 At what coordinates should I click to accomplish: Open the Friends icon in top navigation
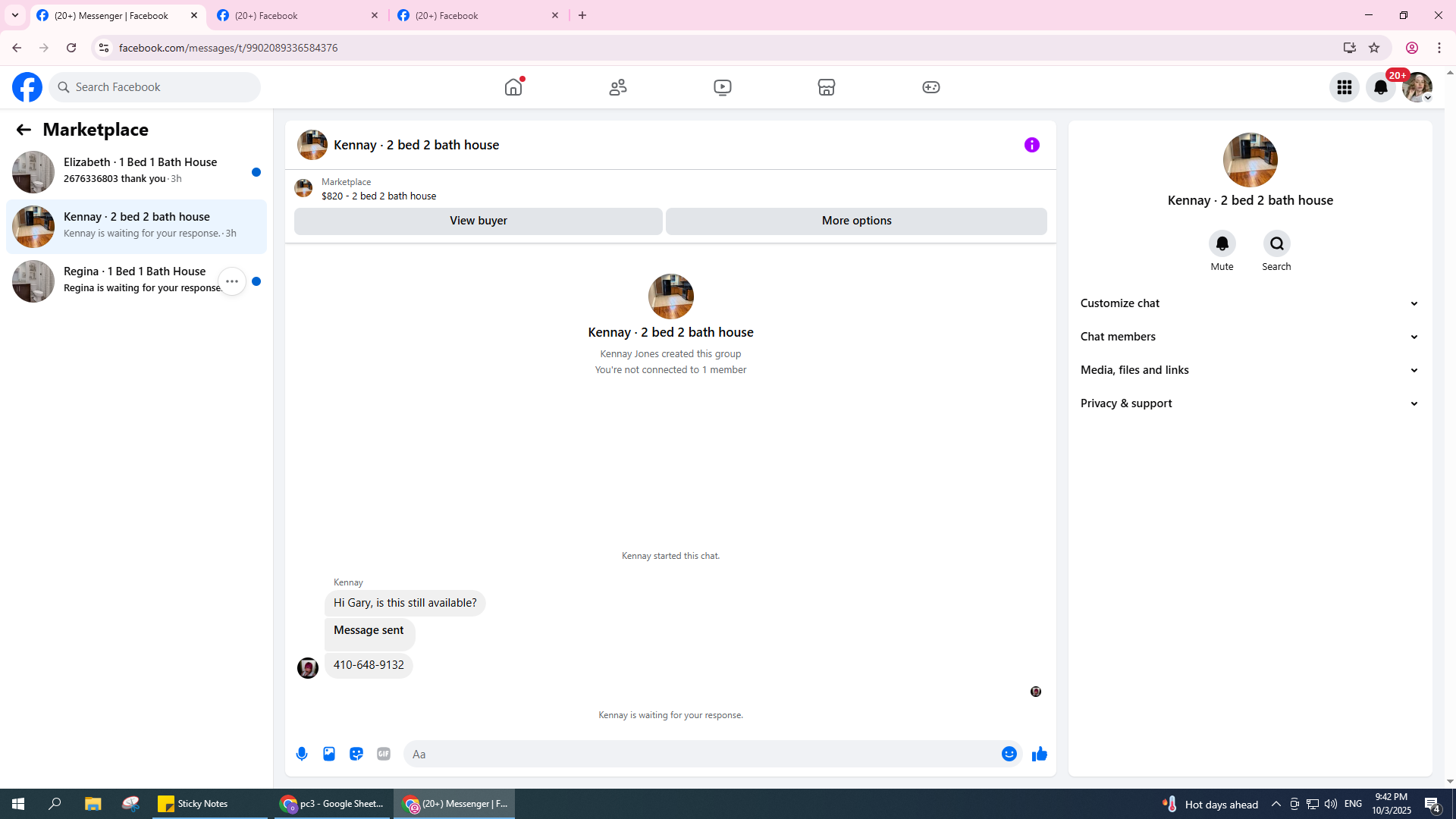tap(618, 87)
